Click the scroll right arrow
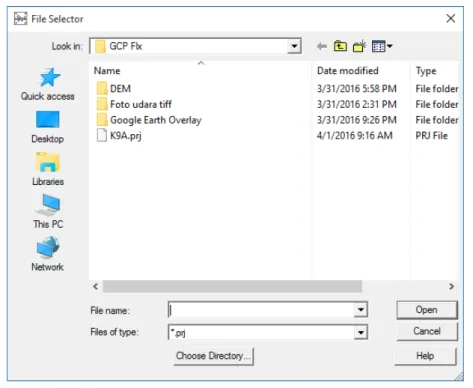473x388 pixels. pyautogui.click(x=451, y=286)
